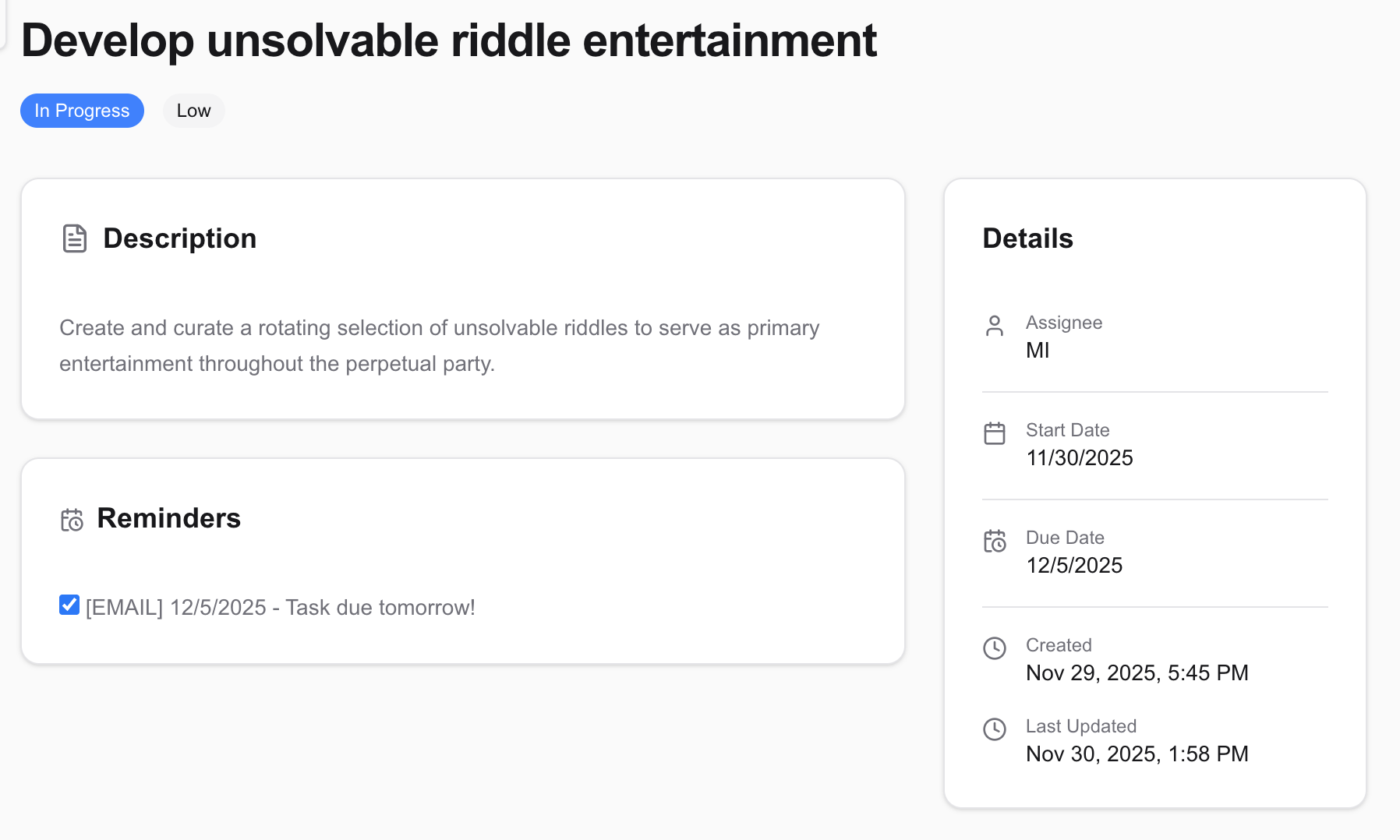The image size is (1400, 840).
Task: Click the In Progress status badge
Action: pyautogui.click(x=82, y=111)
